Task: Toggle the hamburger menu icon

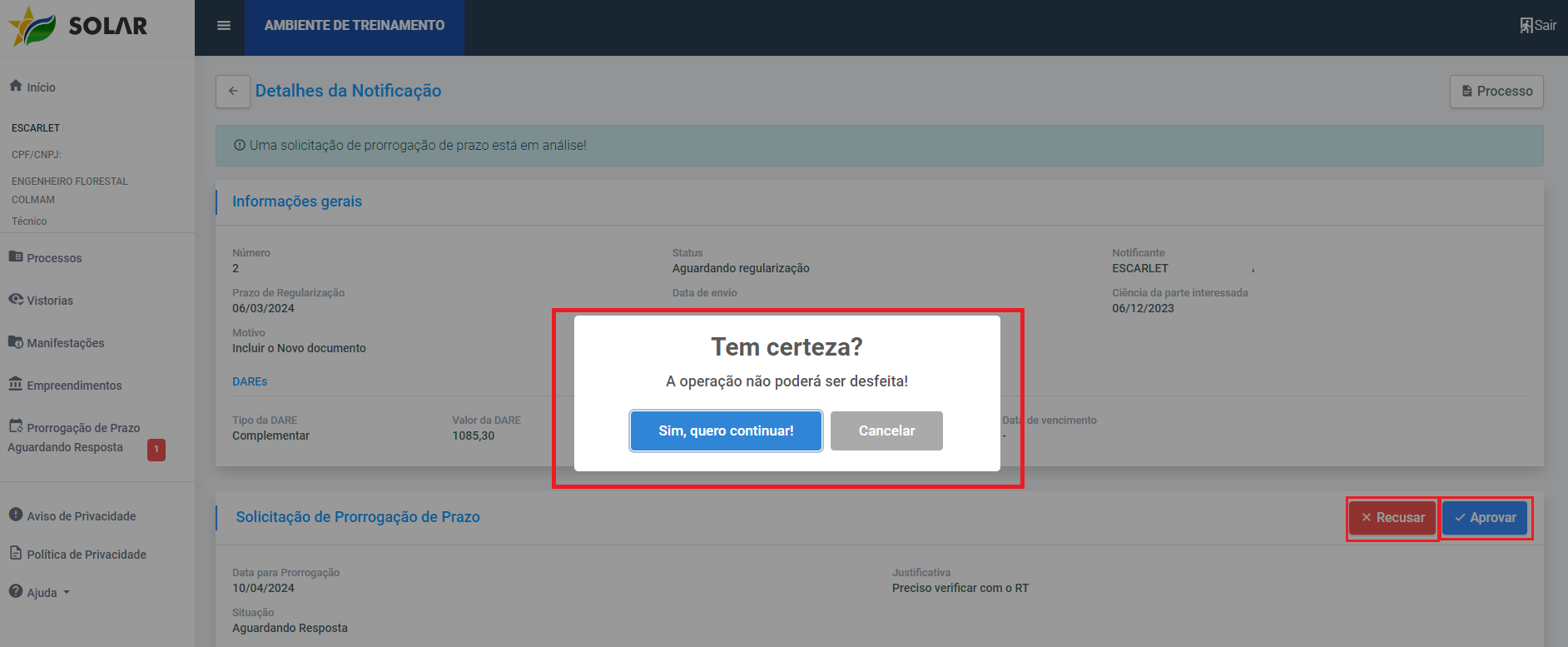Action: (223, 26)
